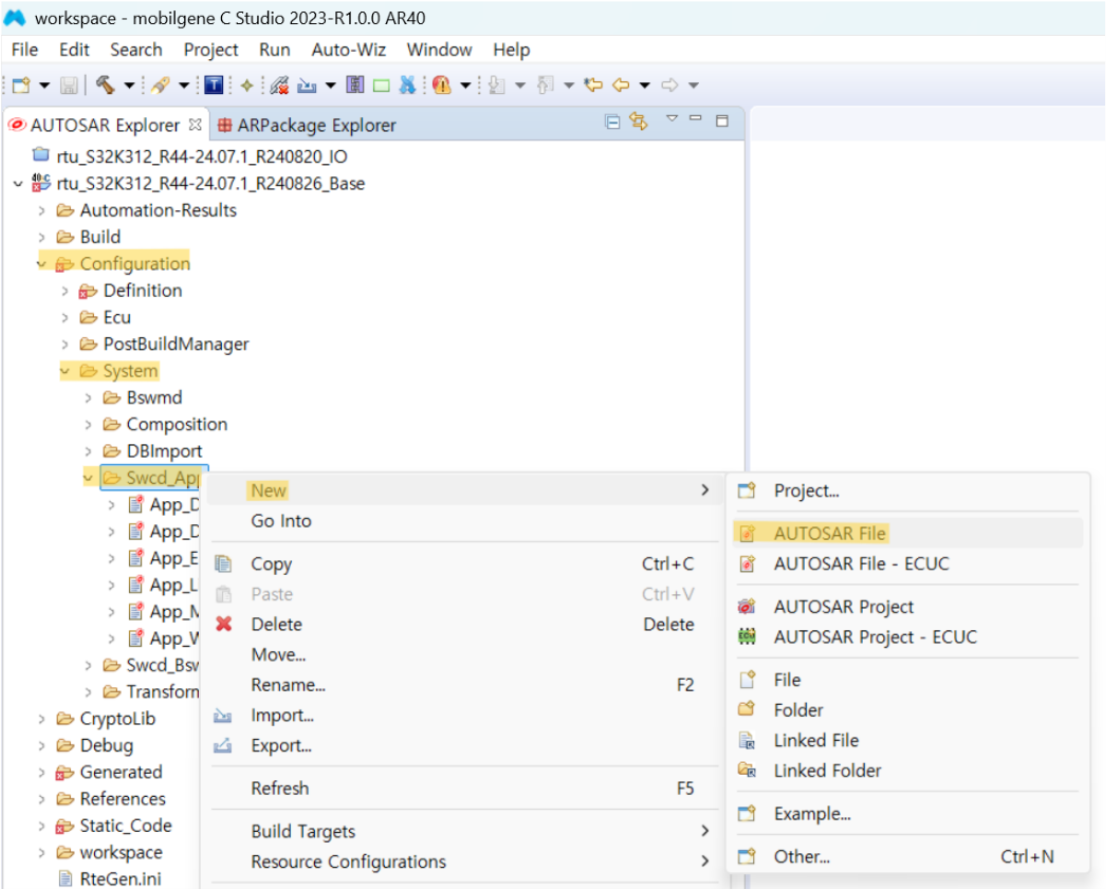Collapse the Configuration folder
The image size is (1106, 890).
click(42, 264)
